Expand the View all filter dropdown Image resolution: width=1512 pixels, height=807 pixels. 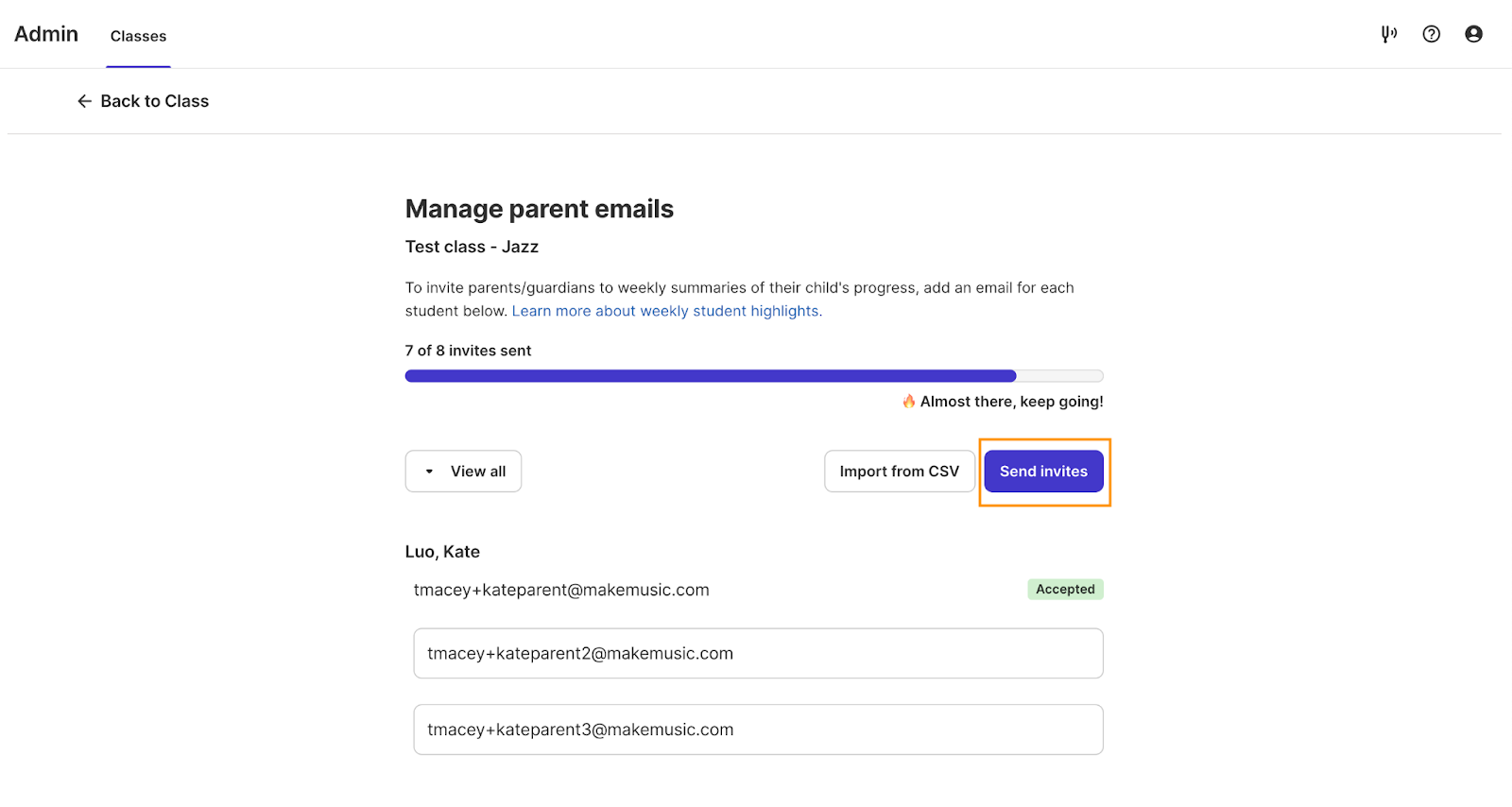point(463,472)
